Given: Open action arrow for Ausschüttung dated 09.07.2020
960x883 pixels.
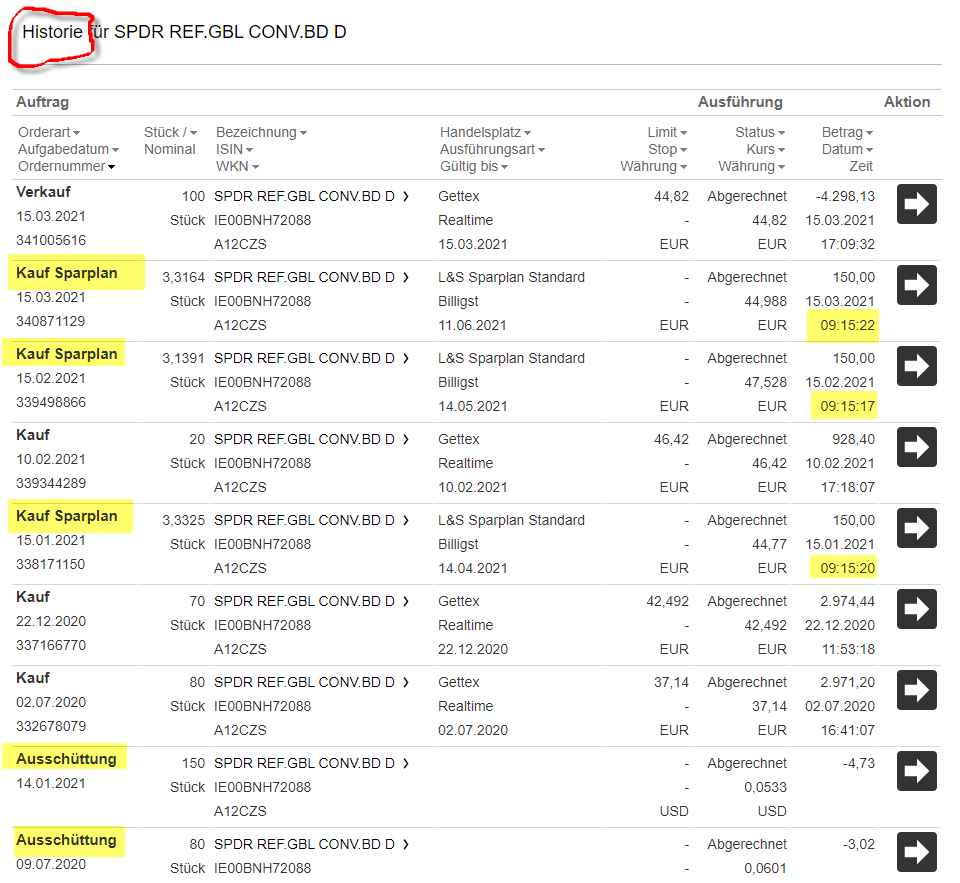Looking at the screenshot, I should pyautogui.click(x=917, y=852).
